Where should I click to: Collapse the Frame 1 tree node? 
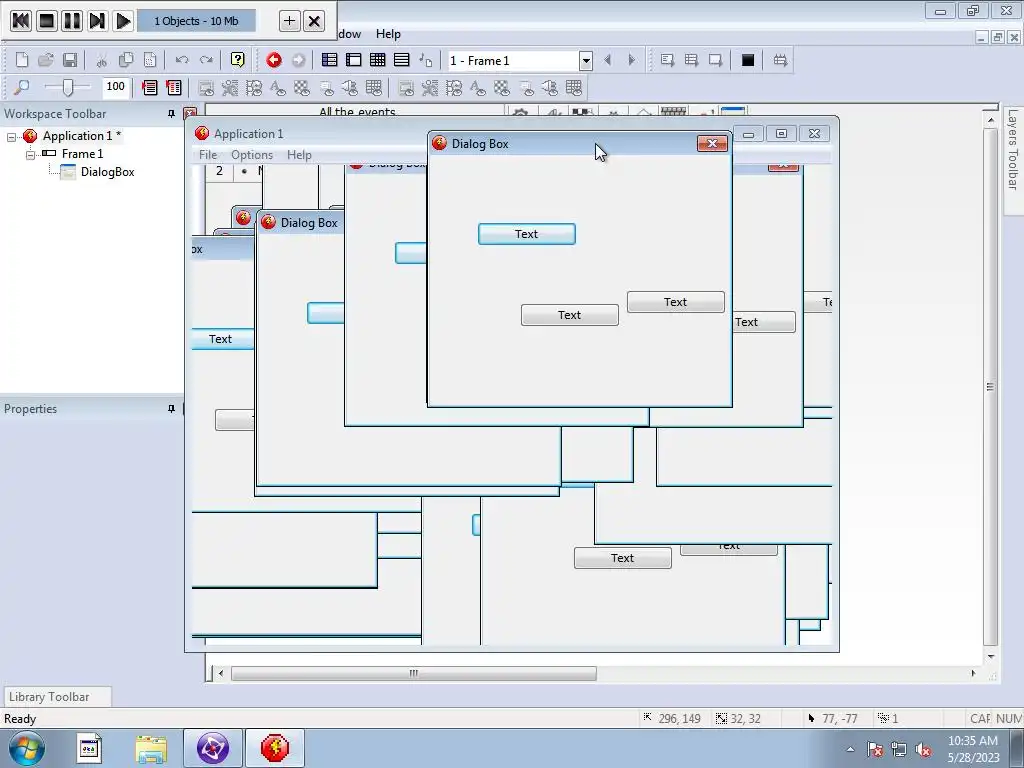(30, 155)
